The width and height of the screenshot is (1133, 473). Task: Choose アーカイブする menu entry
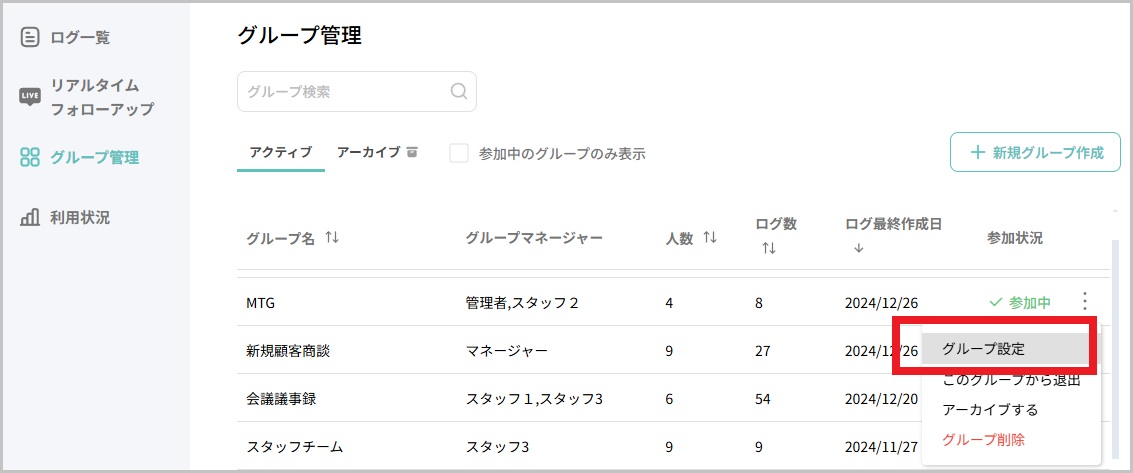(x=990, y=410)
